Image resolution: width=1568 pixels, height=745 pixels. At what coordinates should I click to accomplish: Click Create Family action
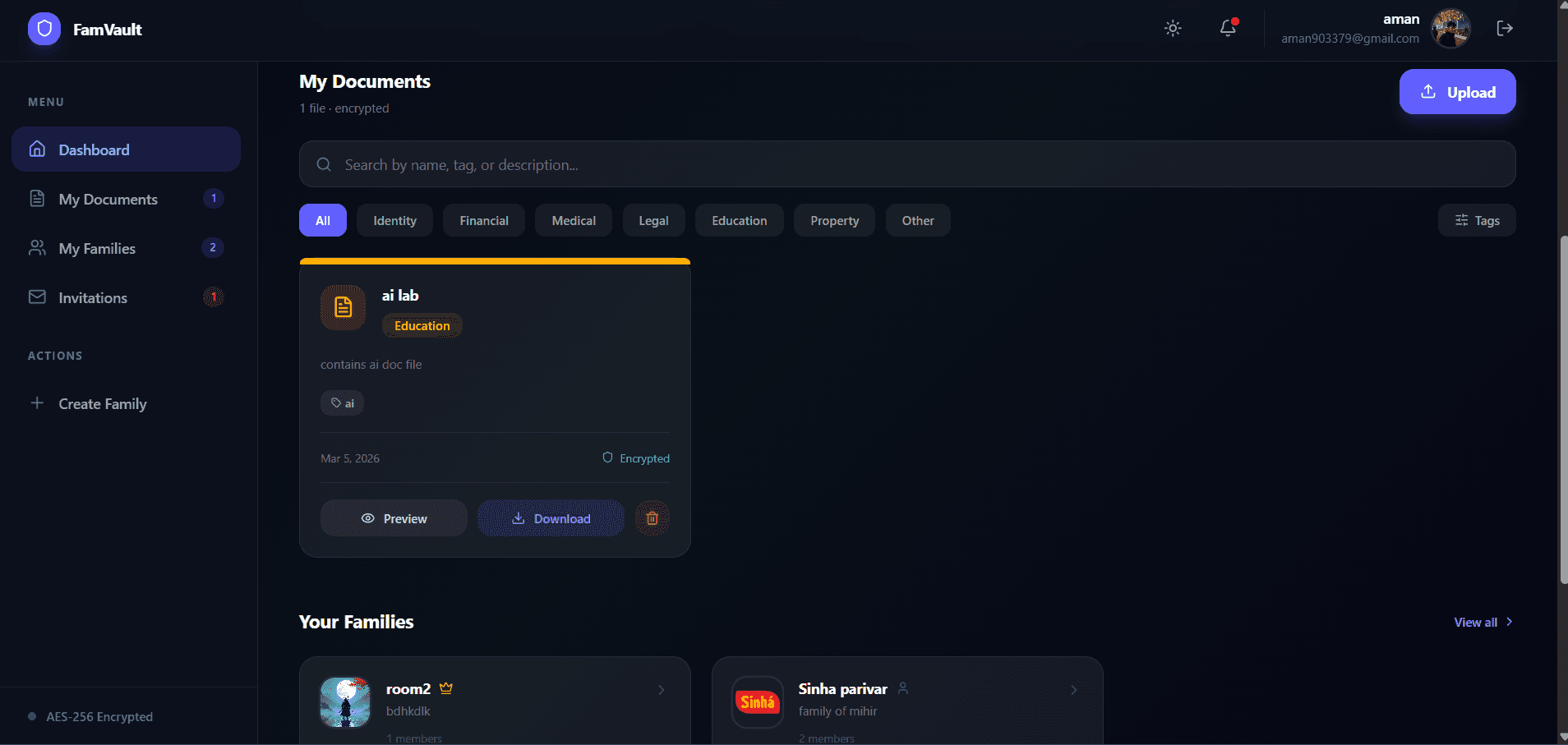(x=126, y=403)
